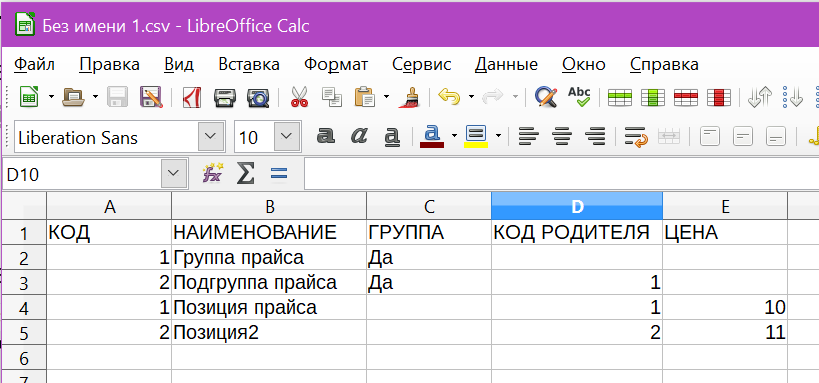Viewport: 819px width, 383px height.
Task: Select row 5 header
Action: pos(24,333)
